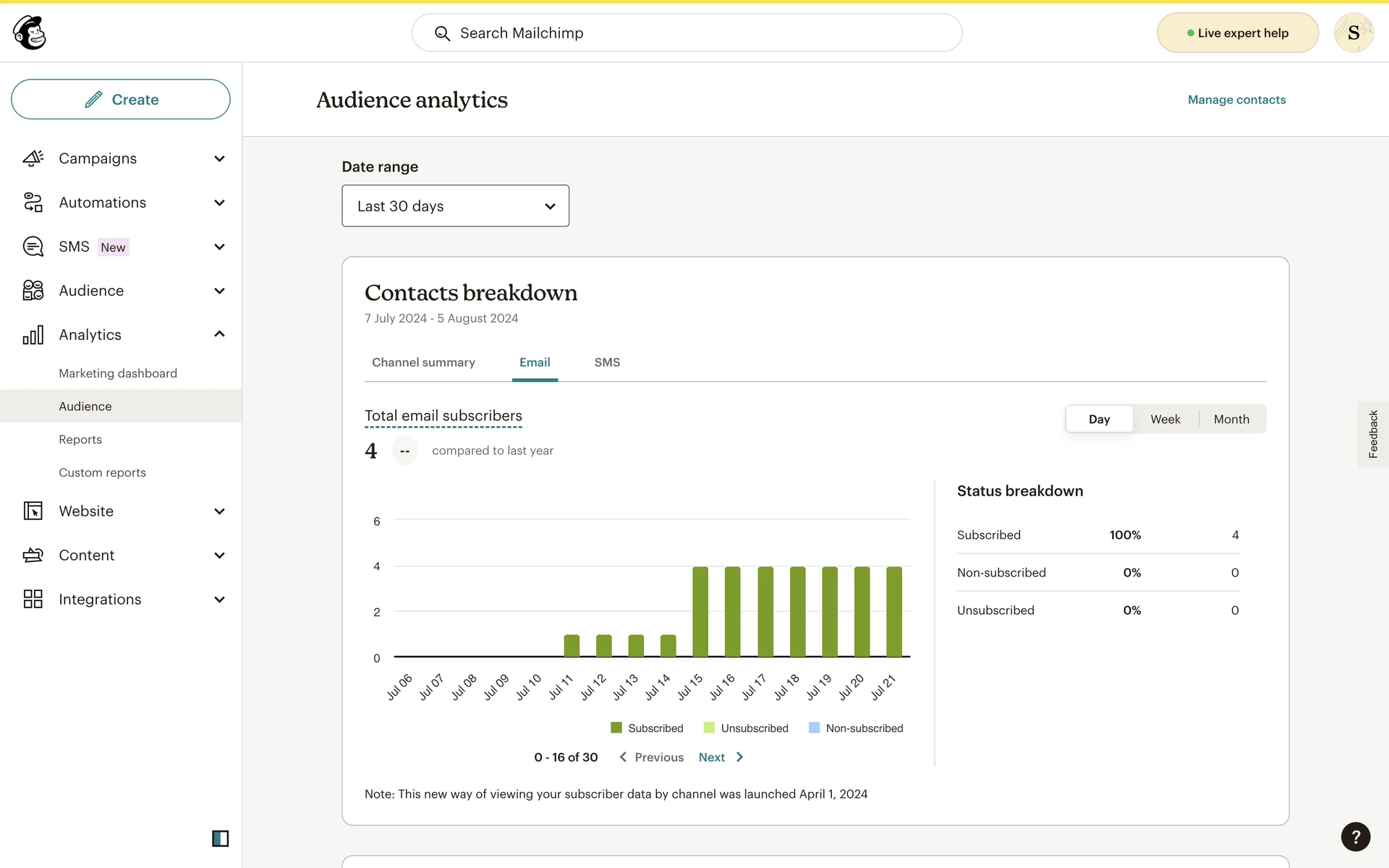
Task: Click the SMS chat bubble icon
Action: [33, 247]
